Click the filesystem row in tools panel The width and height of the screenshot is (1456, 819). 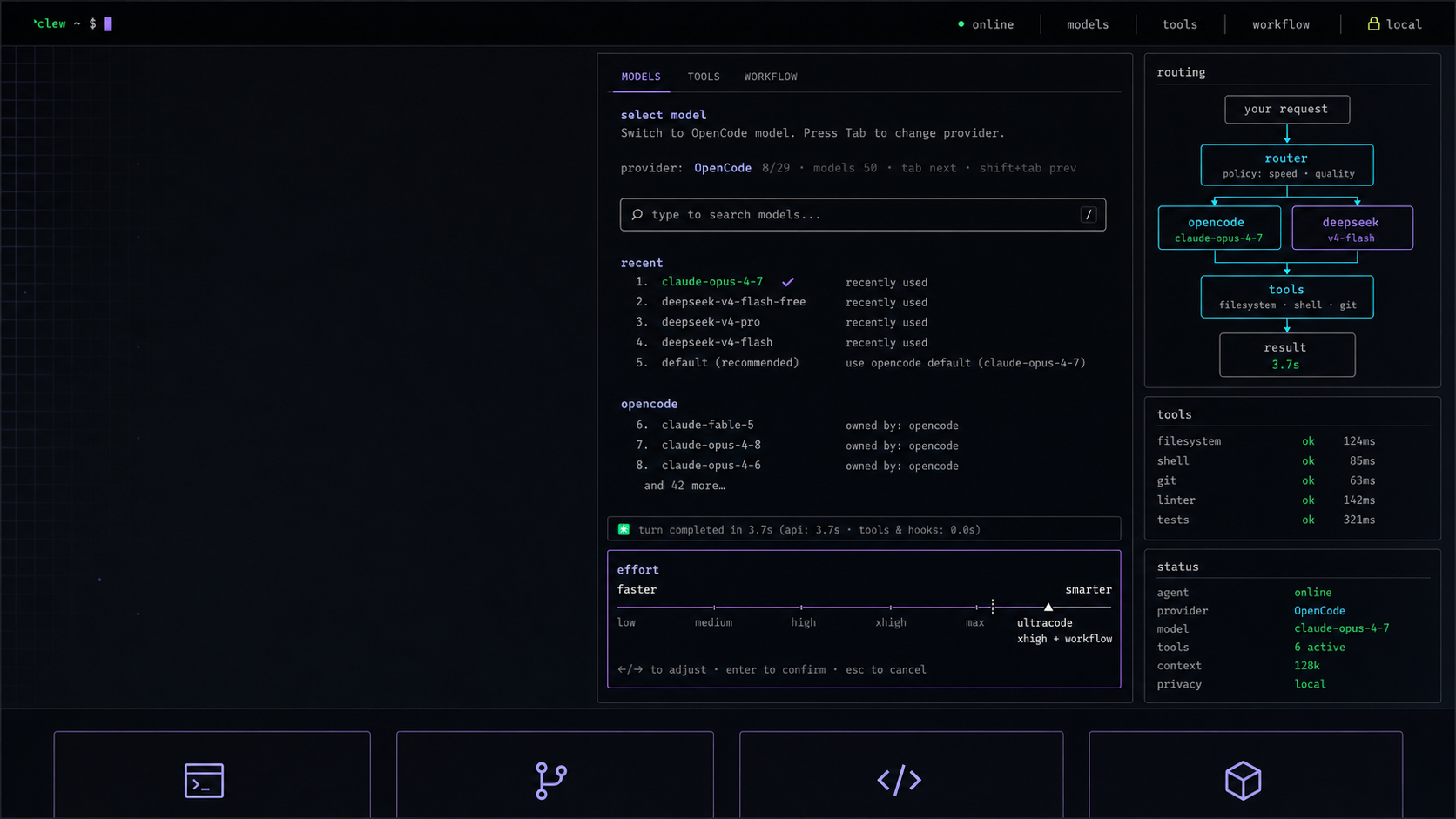click(1267, 441)
